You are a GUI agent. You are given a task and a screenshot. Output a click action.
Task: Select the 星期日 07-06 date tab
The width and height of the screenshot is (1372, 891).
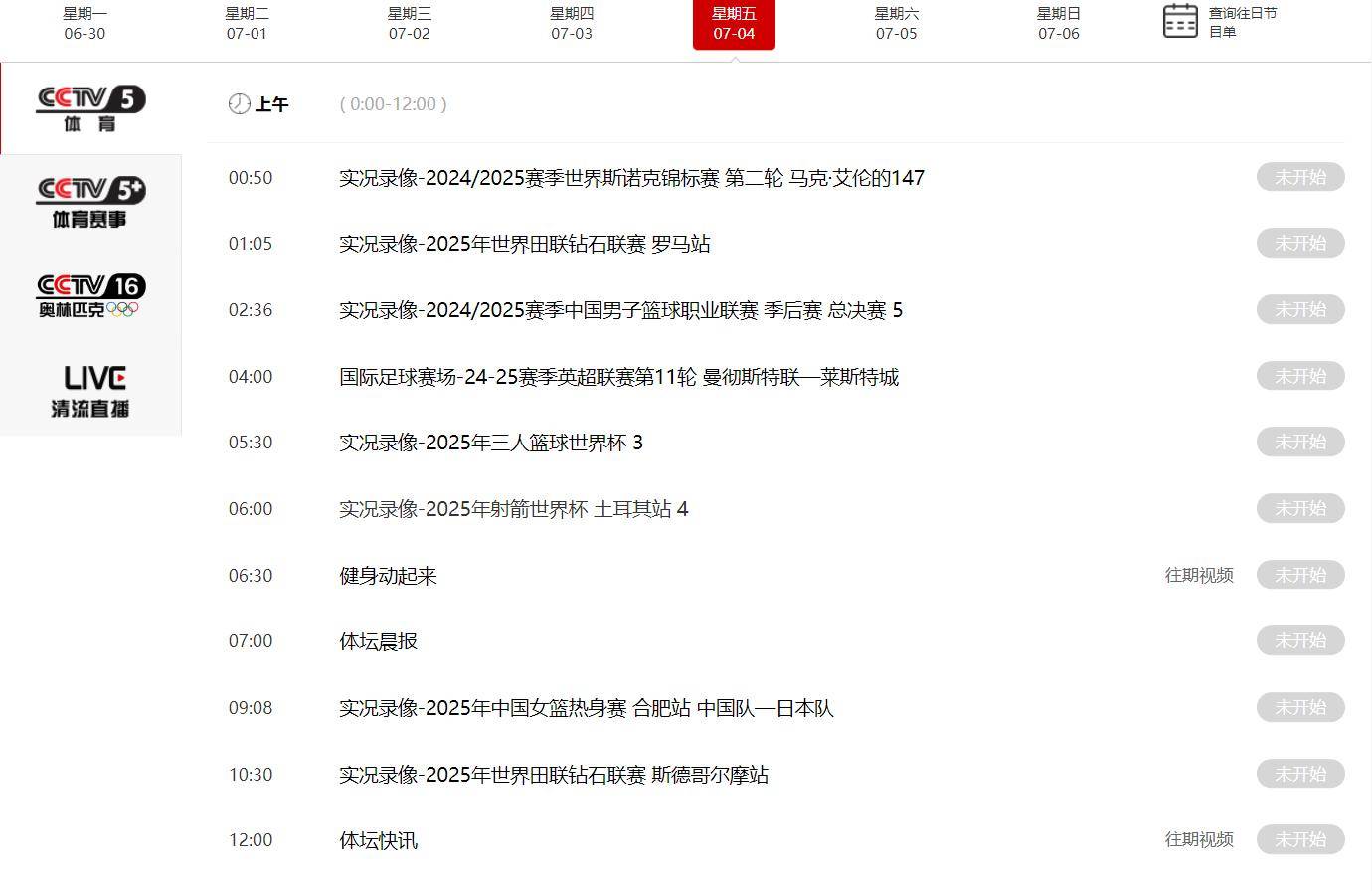tap(1059, 23)
